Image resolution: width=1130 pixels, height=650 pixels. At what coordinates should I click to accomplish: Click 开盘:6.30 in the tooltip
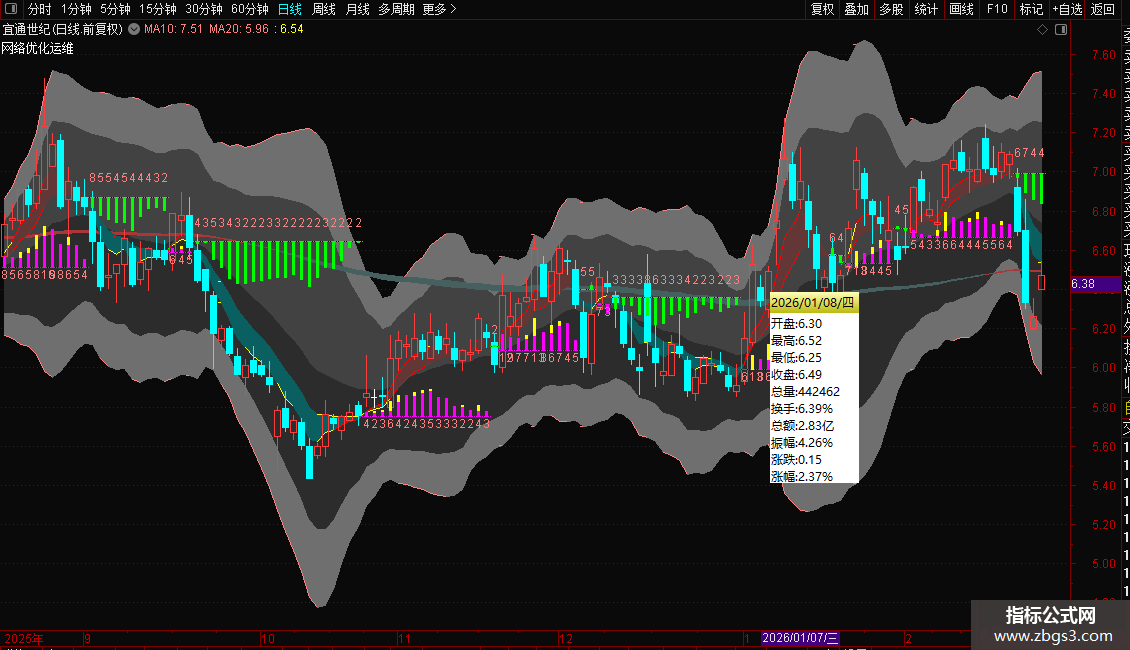[796, 324]
